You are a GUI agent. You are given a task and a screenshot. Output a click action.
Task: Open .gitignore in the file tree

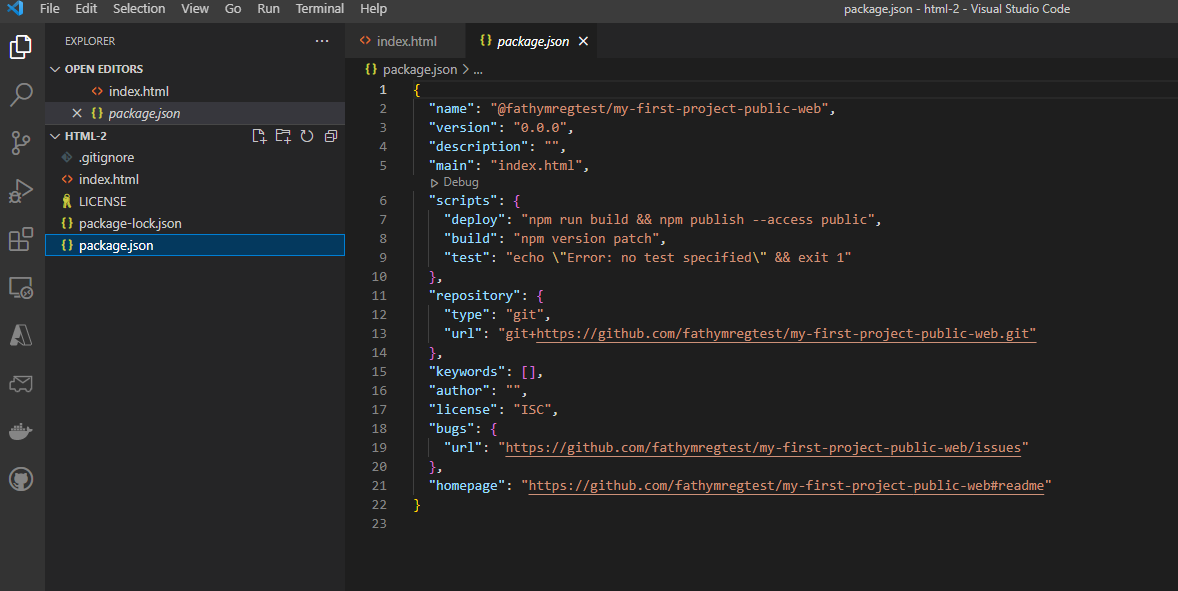tap(195, 158)
